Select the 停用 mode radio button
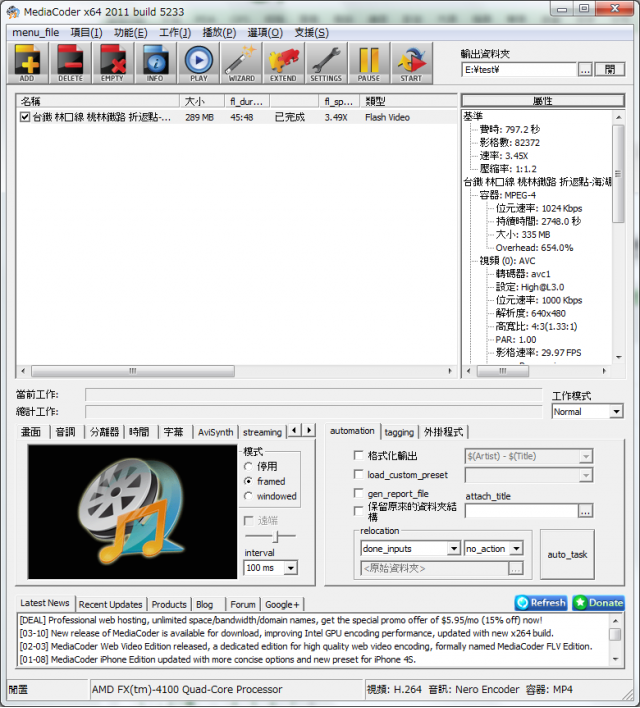This screenshot has height=708, width=640. 248,466
